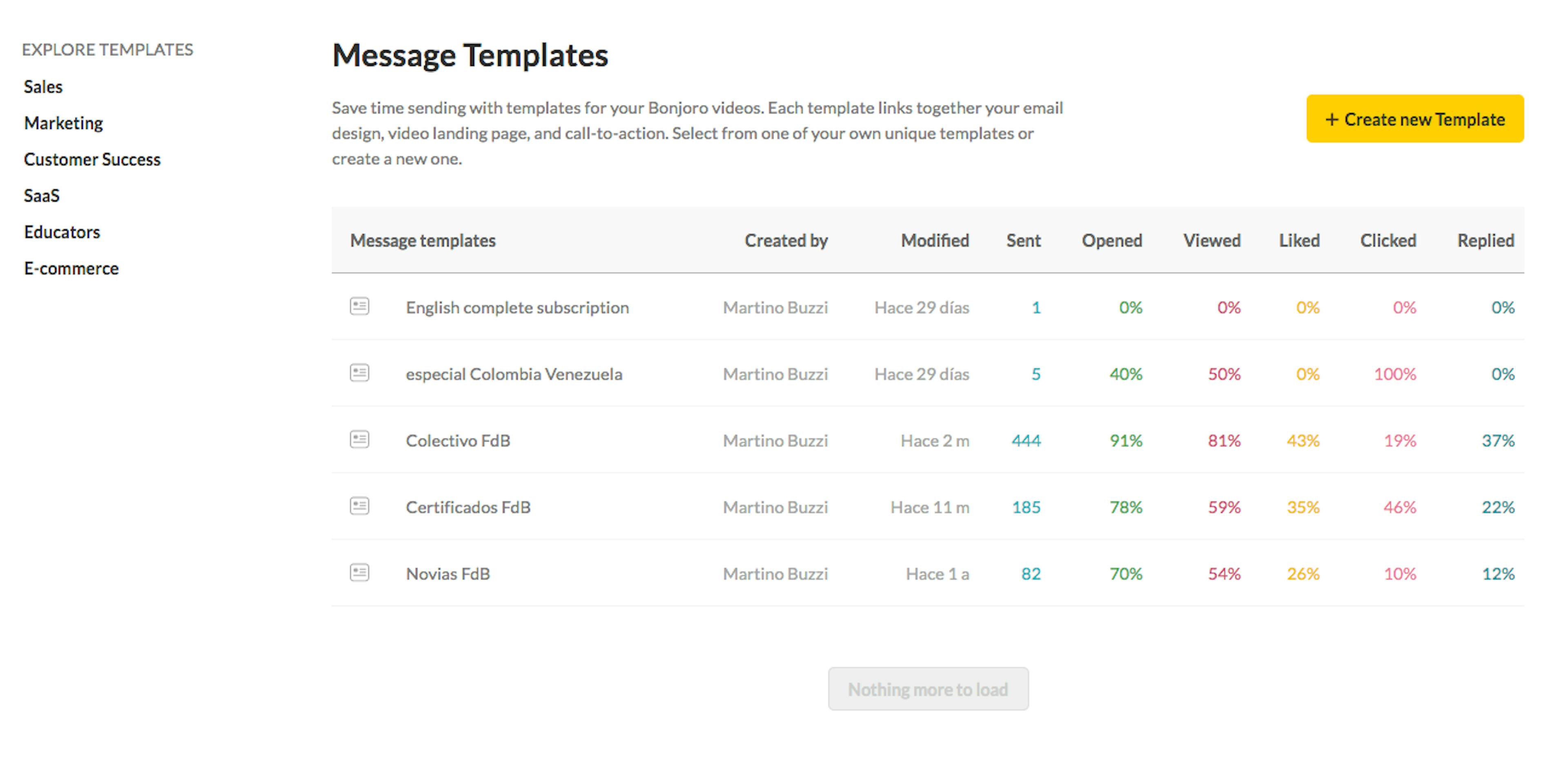Click 43% liked for Colectivo FdB
The width and height of the screenshot is (1568, 759).
click(1303, 441)
